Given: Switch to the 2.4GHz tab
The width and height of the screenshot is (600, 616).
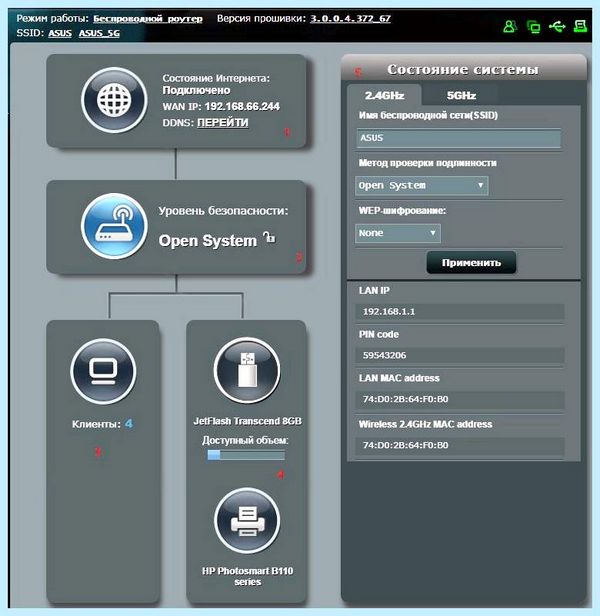Looking at the screenshot, I should pyautogui.click(x=384, y=95).
